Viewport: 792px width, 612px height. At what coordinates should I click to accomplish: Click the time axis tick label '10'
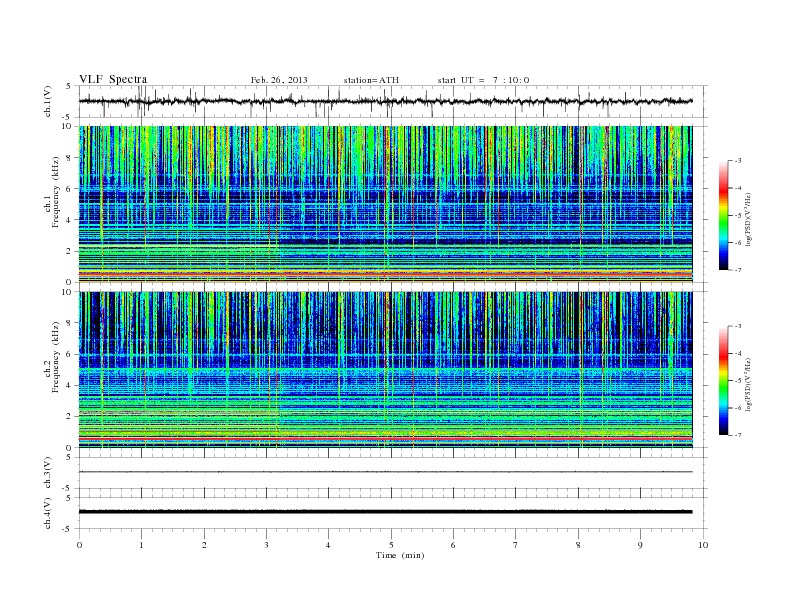click(703, 545)
